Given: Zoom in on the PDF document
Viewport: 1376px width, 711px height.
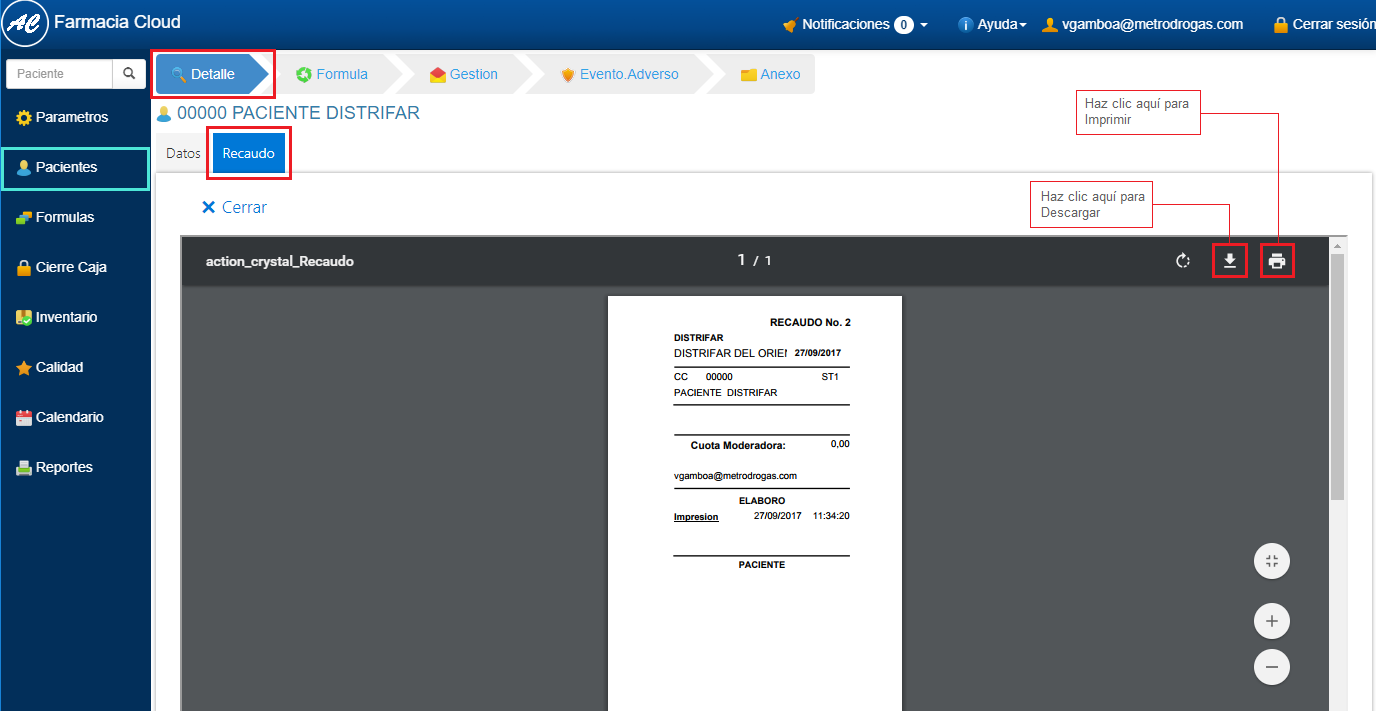Looking at the screenshot, I should [1272, 621].
